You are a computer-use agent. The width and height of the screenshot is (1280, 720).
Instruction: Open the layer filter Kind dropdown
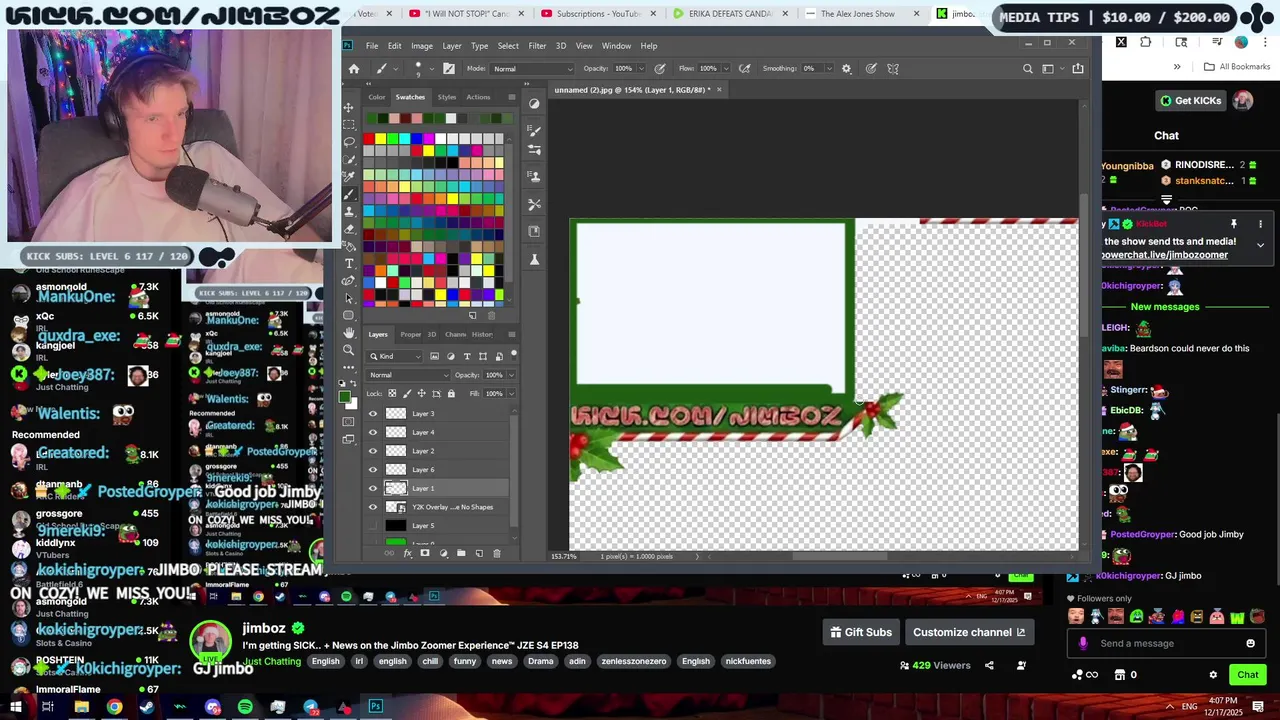396,356
